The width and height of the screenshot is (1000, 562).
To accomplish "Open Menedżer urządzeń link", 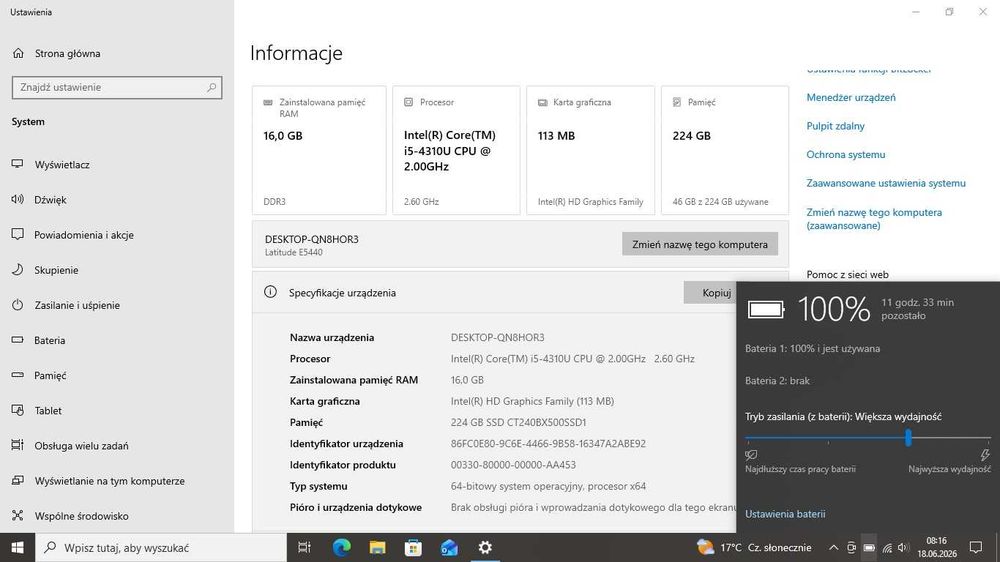I will [x=851, y=98].
